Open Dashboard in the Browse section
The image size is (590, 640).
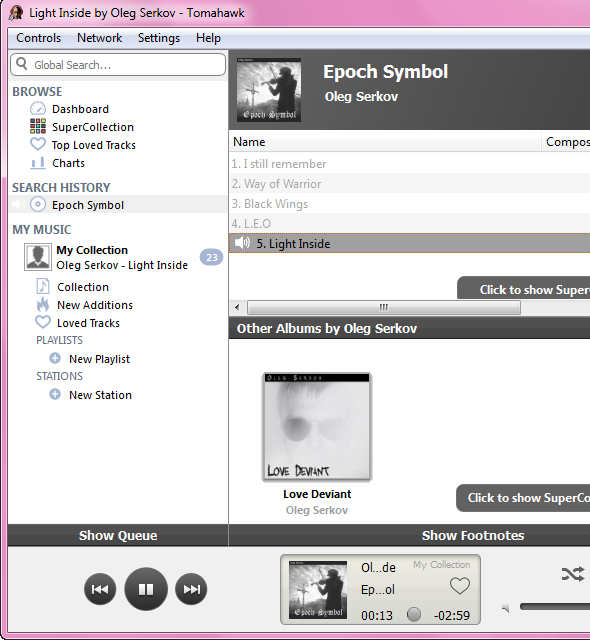80,109
